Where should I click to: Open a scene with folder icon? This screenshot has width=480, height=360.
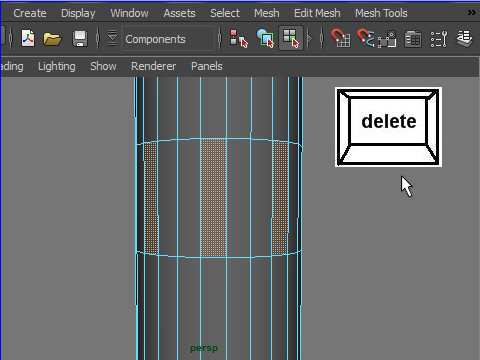coord(52,39)
